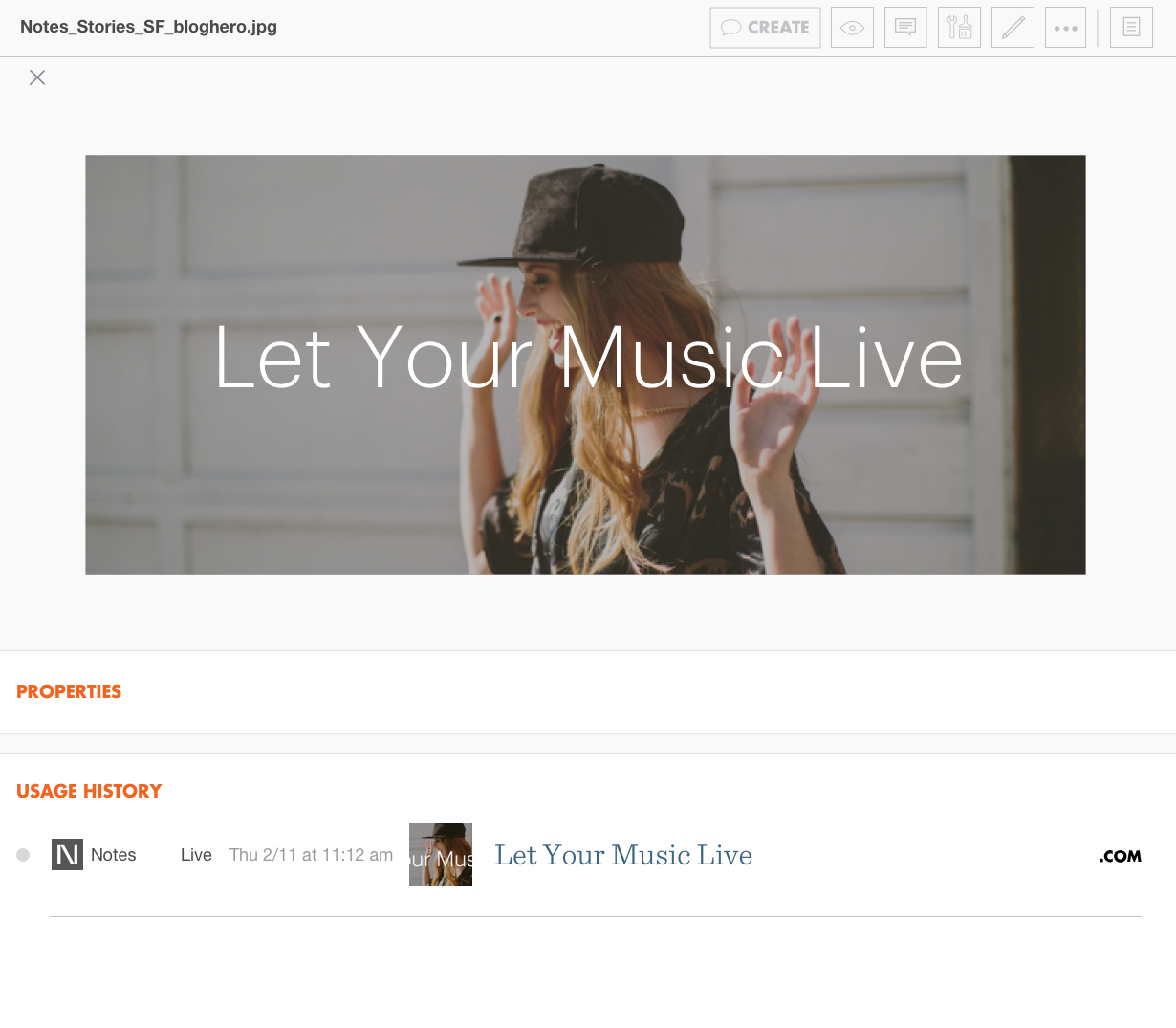Click the Notes N logo icon
Screen dimensions: 1176x1028
(x=67, y=854)
